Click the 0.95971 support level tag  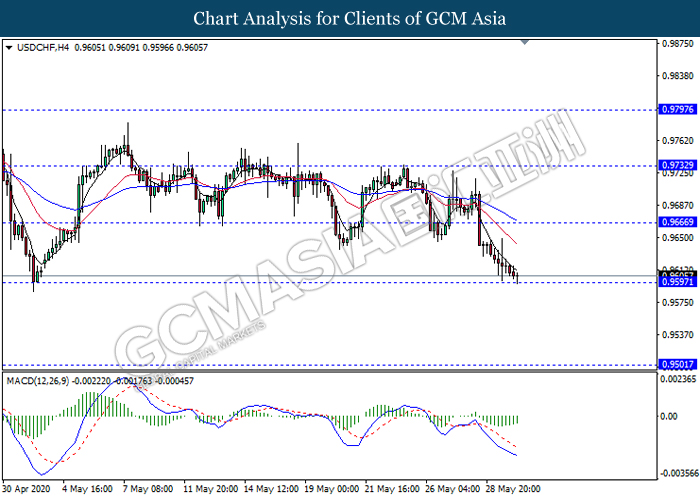(678, 282)
